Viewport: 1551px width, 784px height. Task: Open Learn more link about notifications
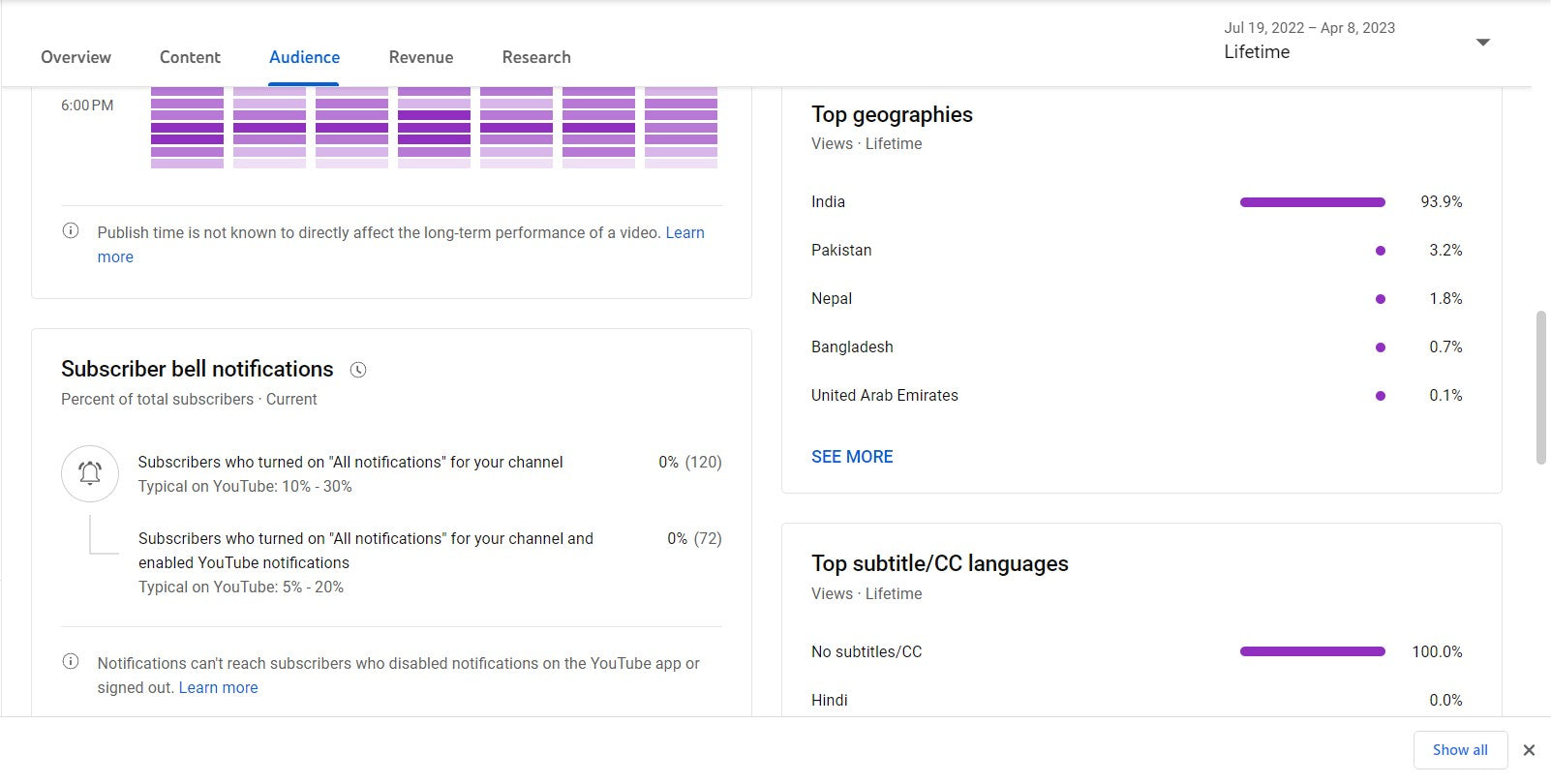tap(218, 687)
